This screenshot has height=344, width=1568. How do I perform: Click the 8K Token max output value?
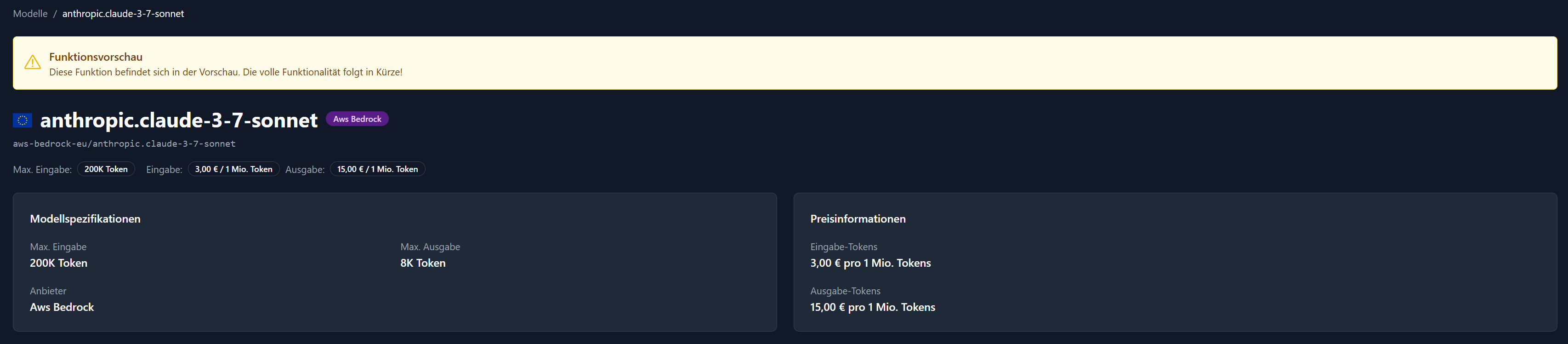pos(422,263)
